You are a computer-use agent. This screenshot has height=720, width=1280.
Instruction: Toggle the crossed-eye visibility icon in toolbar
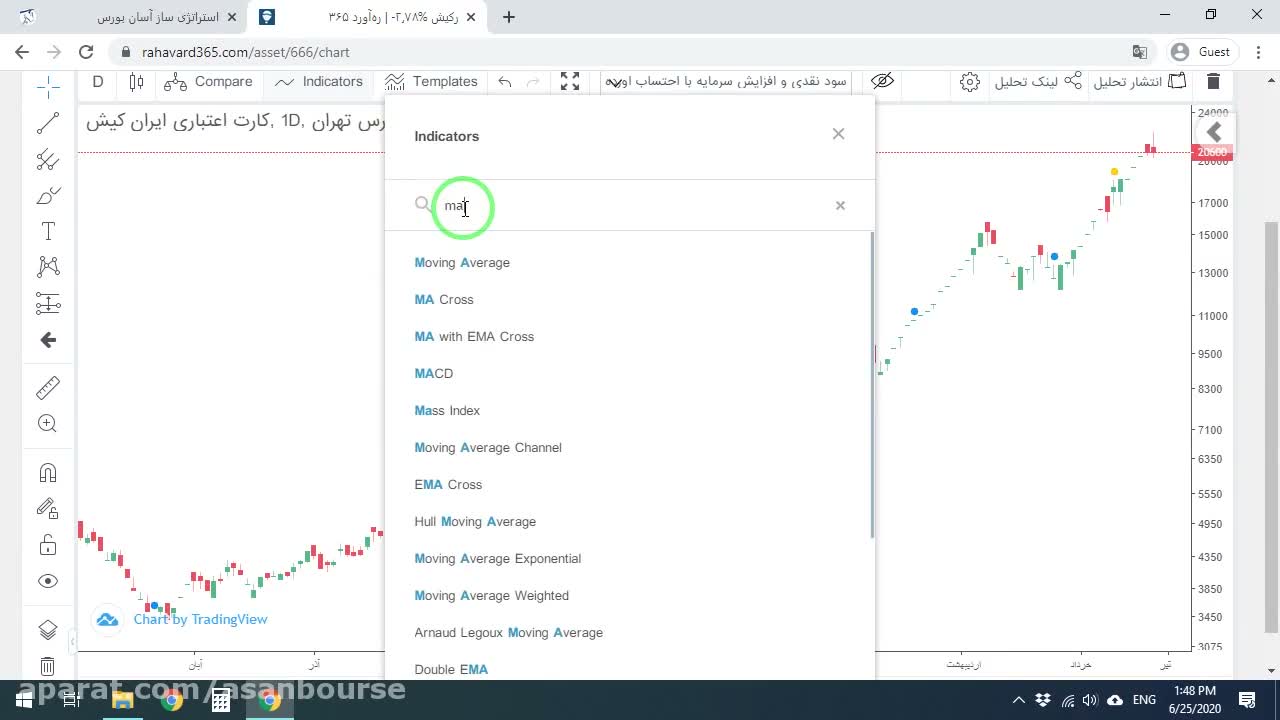click(882, 82)
